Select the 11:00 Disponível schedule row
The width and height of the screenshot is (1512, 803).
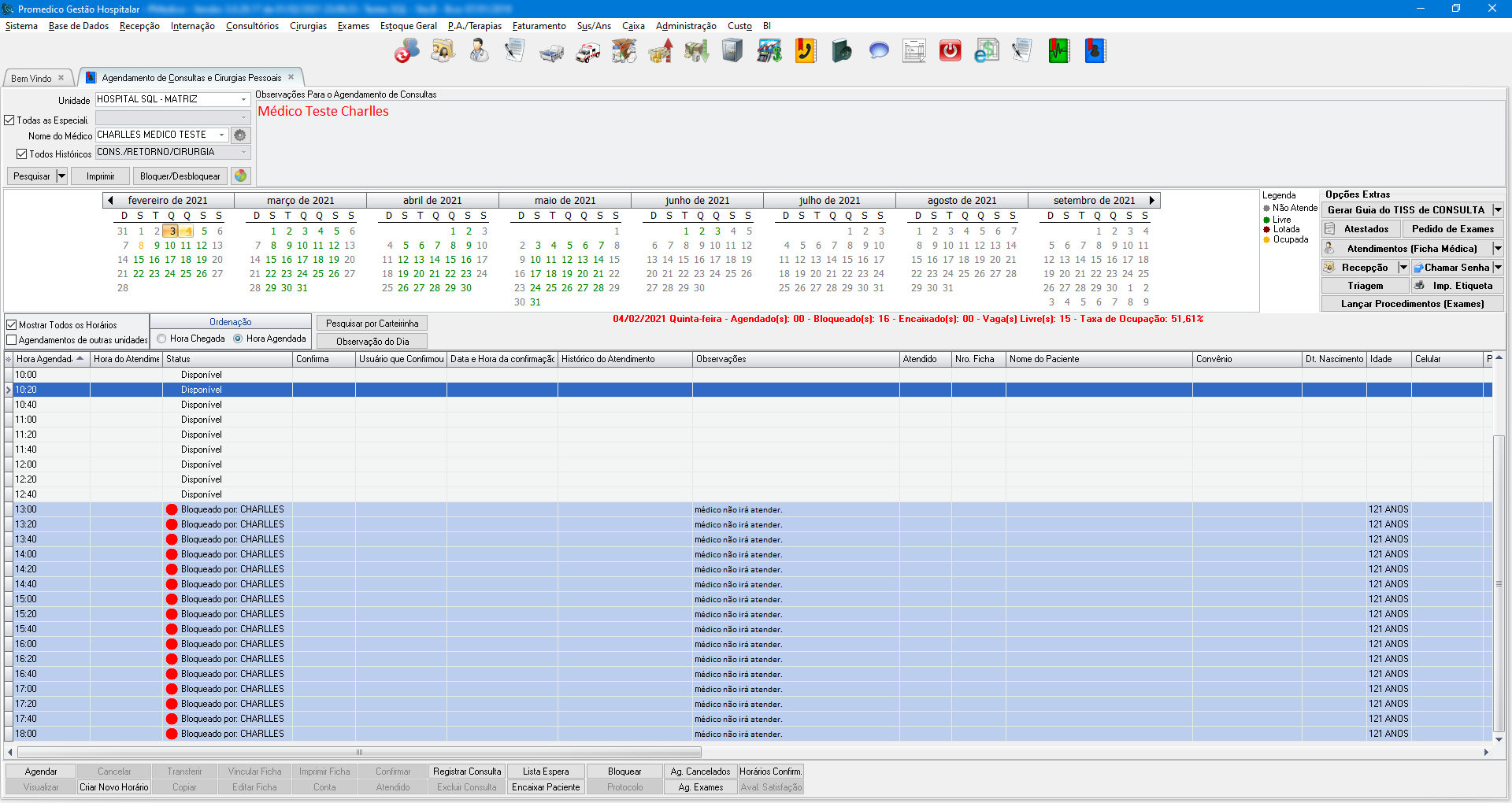[201, 420]
